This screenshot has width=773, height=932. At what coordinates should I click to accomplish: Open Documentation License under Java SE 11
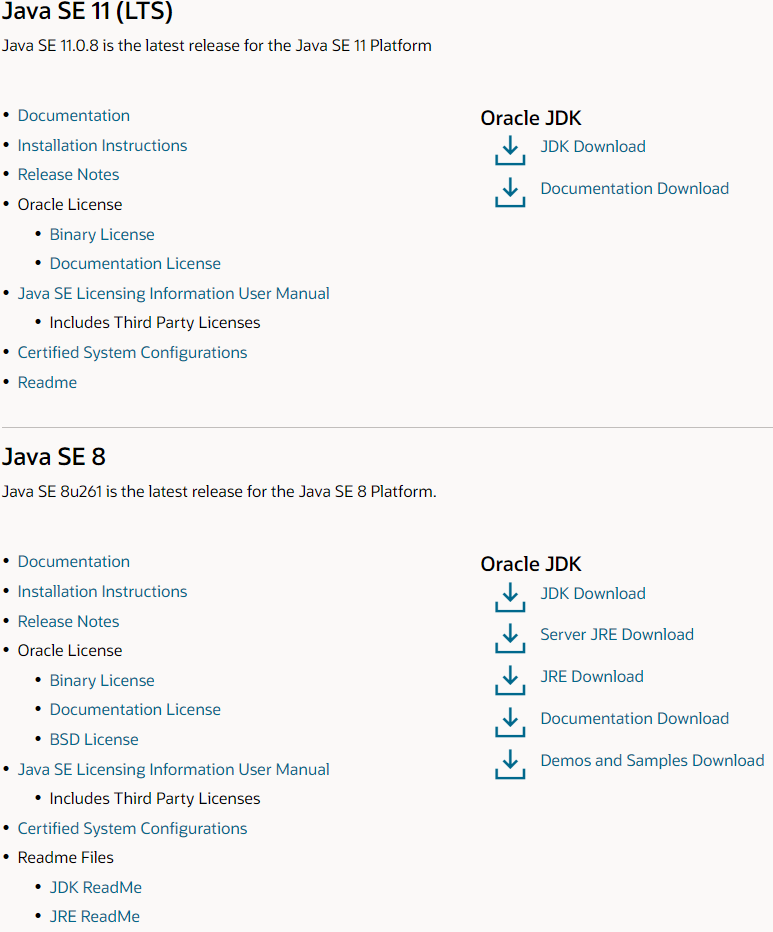[135, 263]
